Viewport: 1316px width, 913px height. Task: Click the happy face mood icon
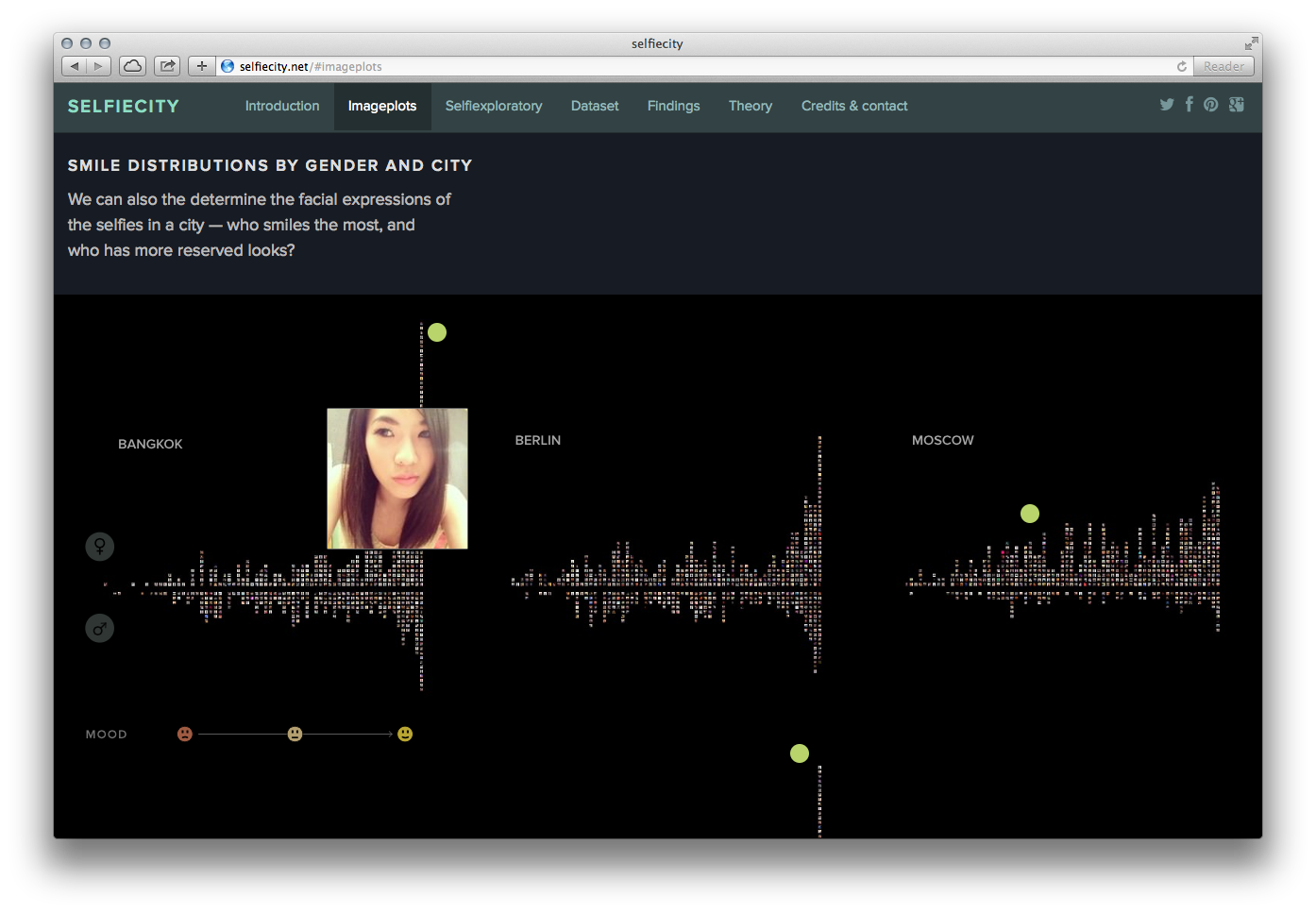point(405,734)
